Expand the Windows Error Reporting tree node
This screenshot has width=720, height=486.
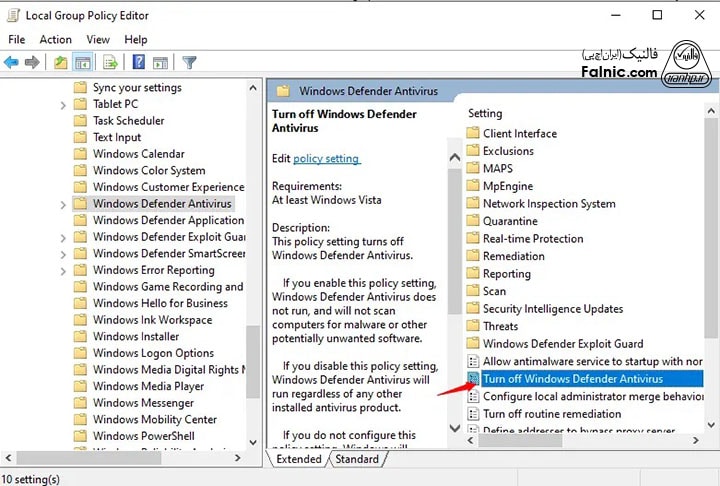click(64, 270)
